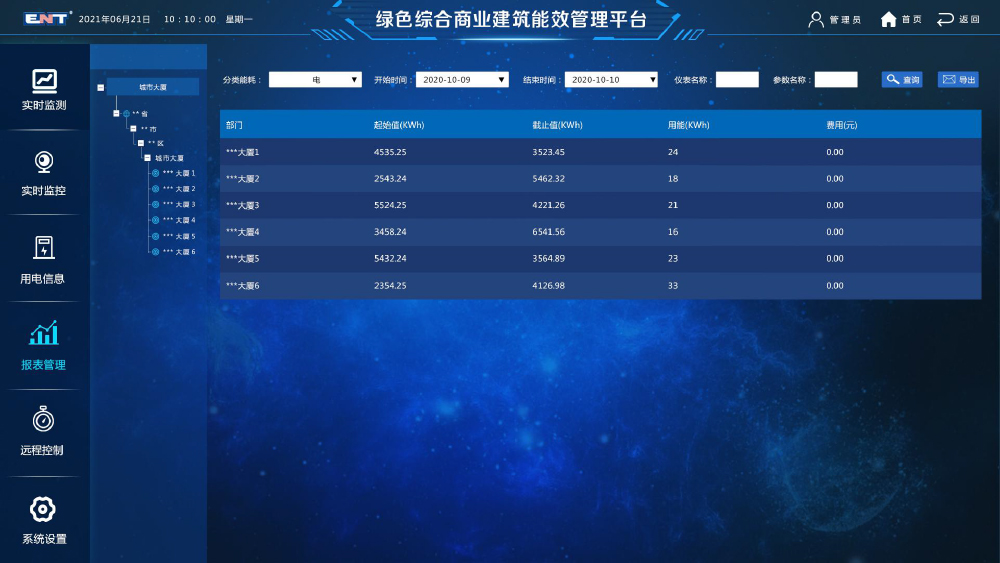Click the 查询 search button
The image size is (1000, 563).
pos(902,80)
